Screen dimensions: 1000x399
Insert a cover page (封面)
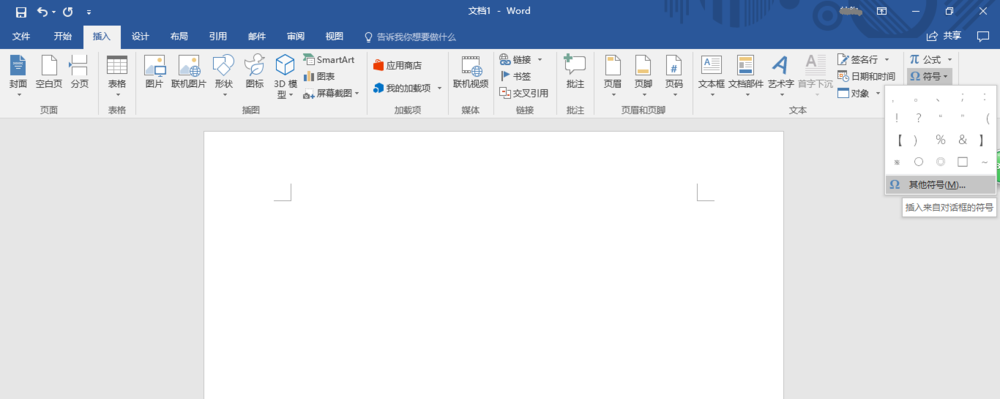18,75
